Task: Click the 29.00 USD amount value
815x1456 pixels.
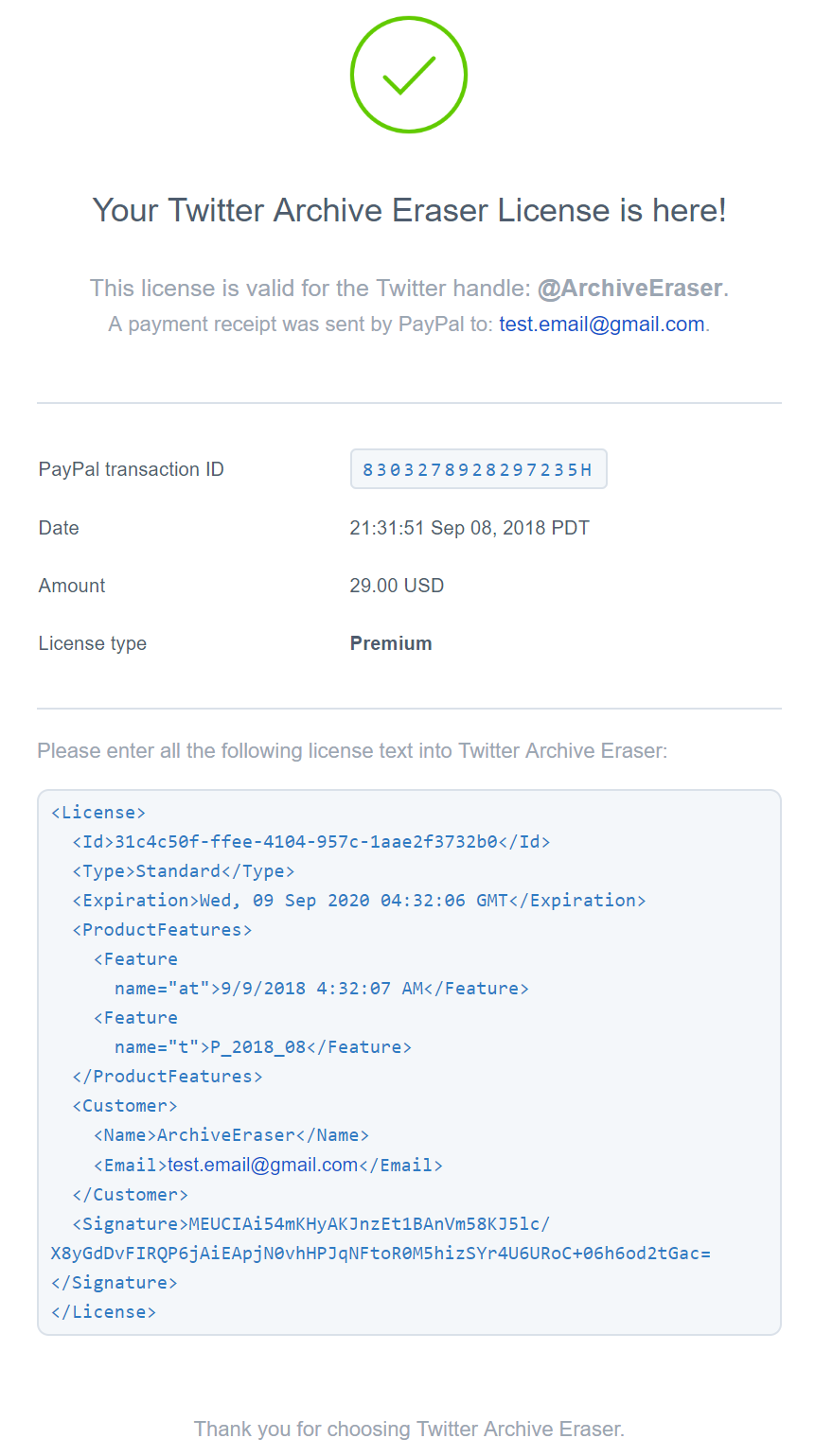Action: (397, 586)
